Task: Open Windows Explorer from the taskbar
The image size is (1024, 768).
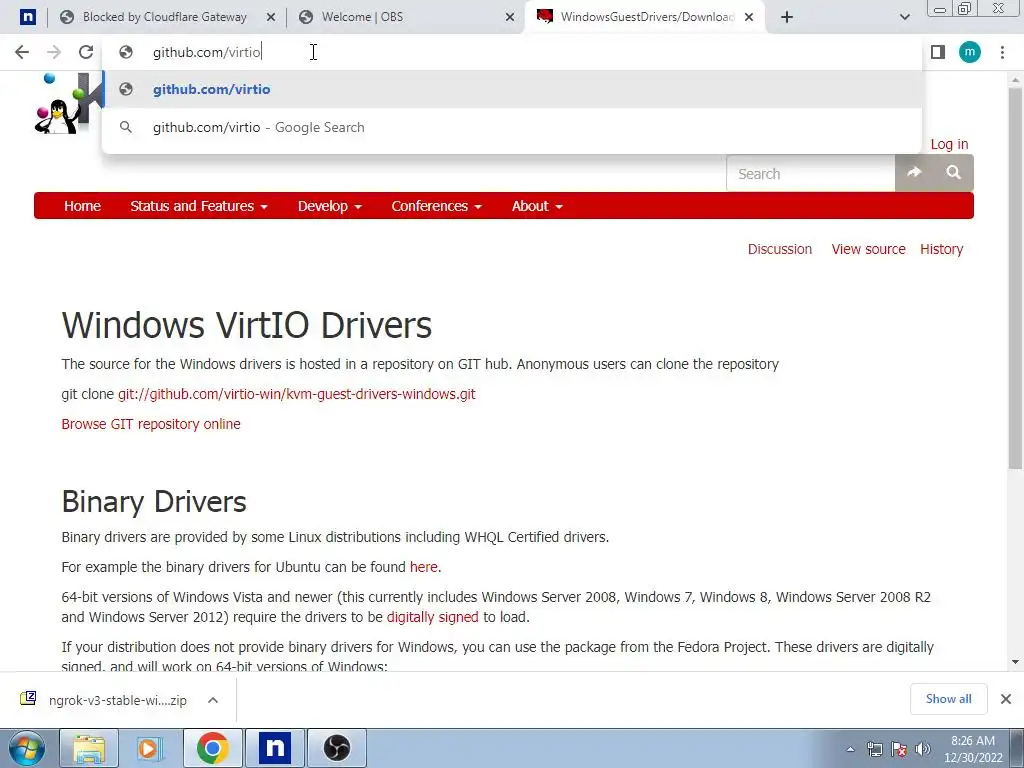Action: tap(89, 748)
